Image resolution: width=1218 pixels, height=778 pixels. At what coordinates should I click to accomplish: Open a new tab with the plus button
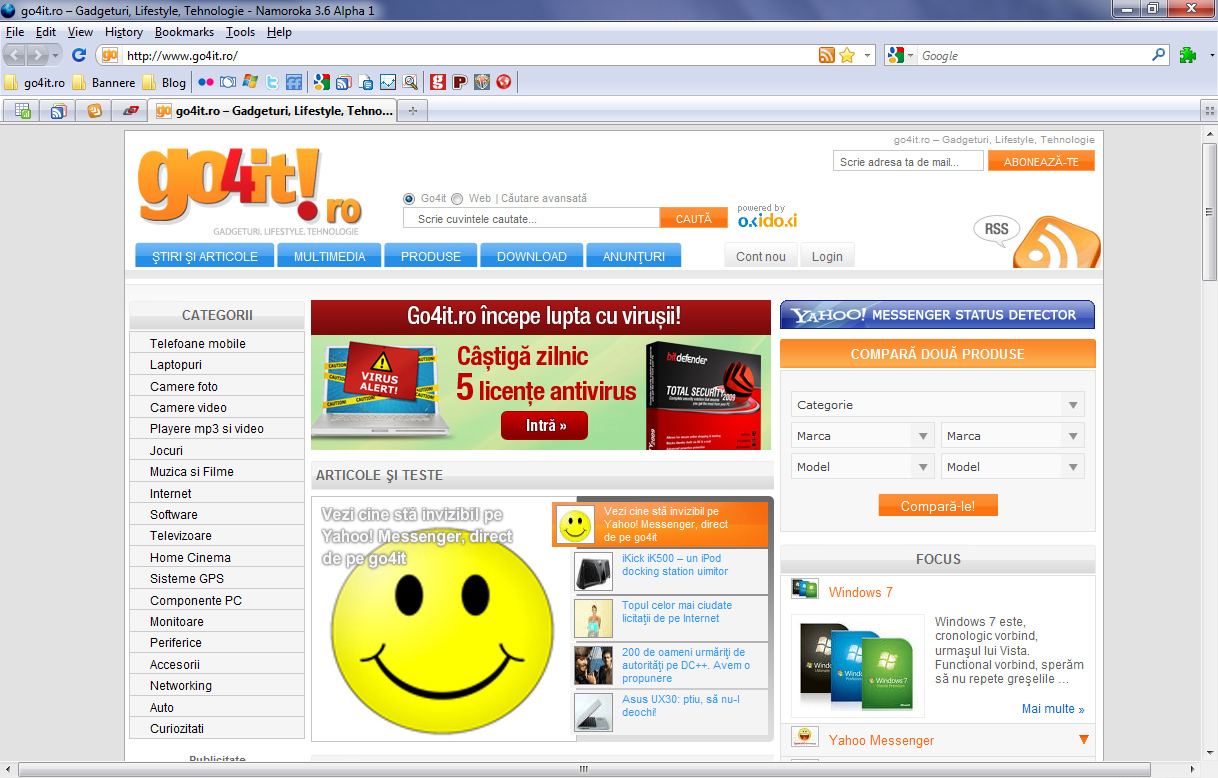412,111
